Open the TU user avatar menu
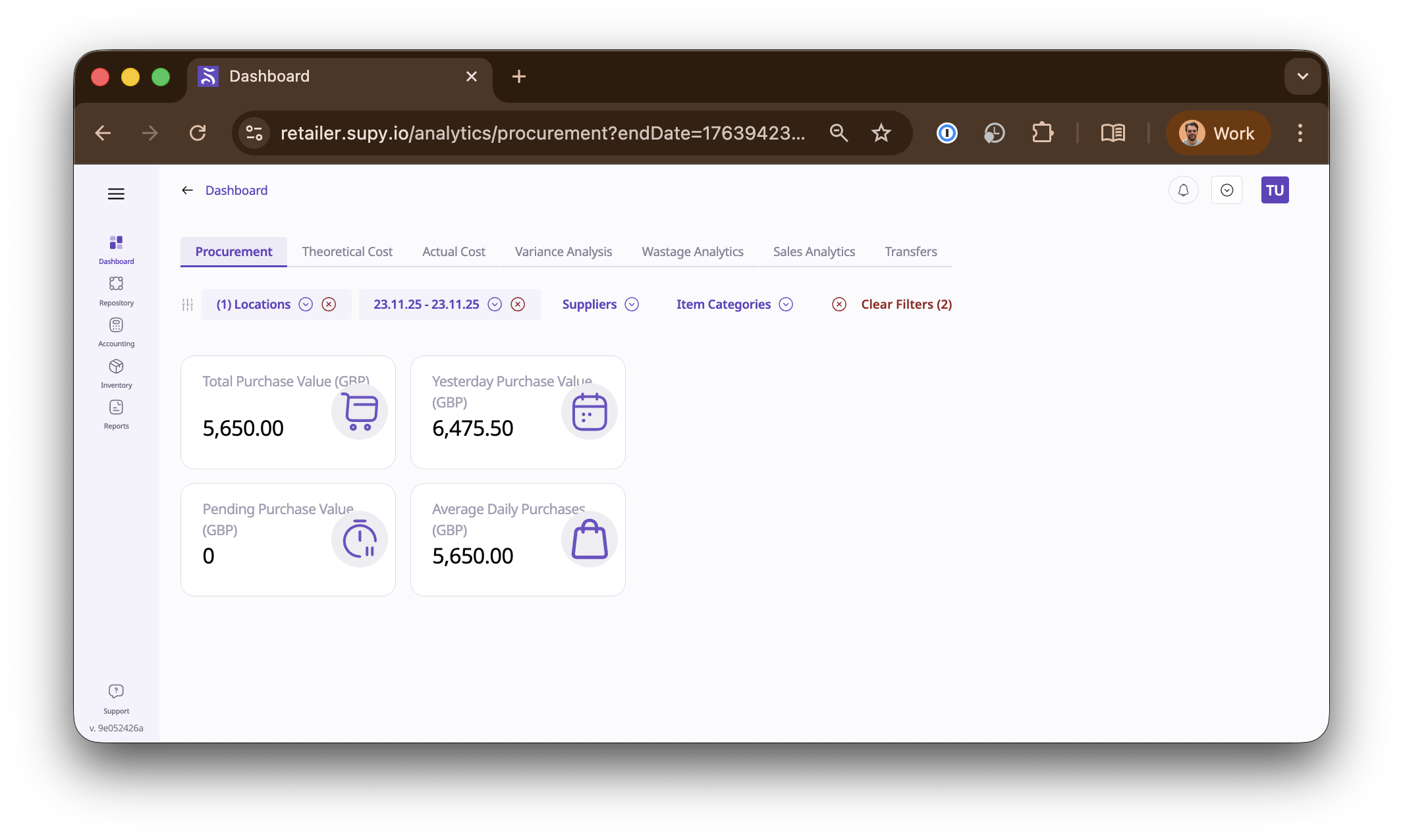Viewport: 1403px width, 840px height. (x=1275, y=190)
